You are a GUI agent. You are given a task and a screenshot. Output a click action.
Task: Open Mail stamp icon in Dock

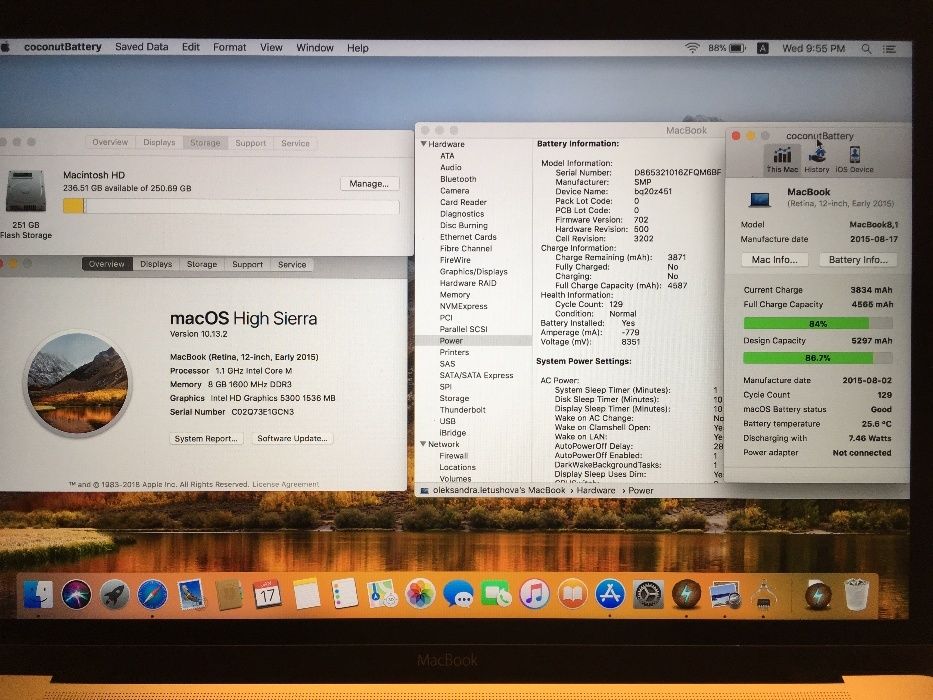click(191, 594)
